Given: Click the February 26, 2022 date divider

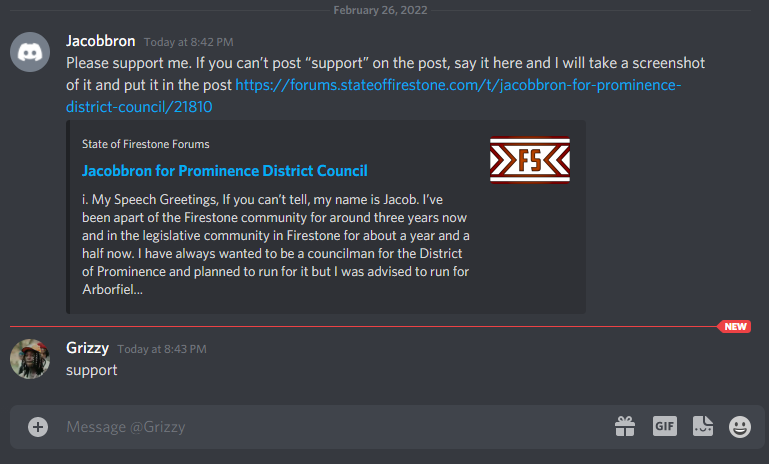Looking at the screenshot, I should pyautogui.click(x=380, y=10).
